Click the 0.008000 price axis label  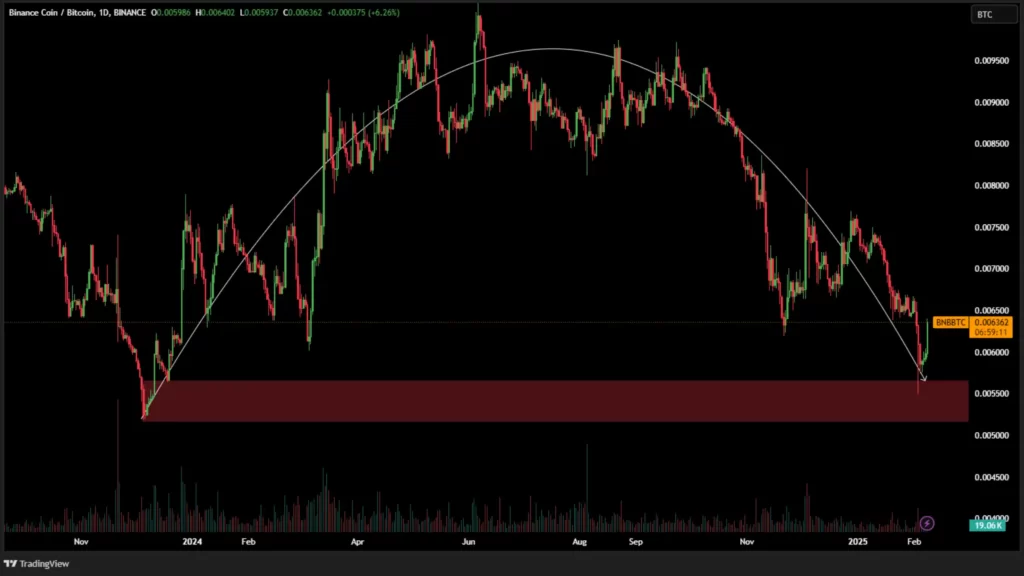coord(991,185)
